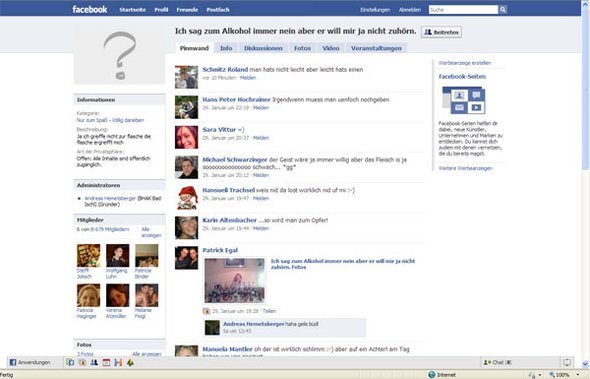Image resolution: width=590 pixels, height=379 pixels.
Task: Click the Facebook-Seiten promotional icon
Action: click(464, 100)
